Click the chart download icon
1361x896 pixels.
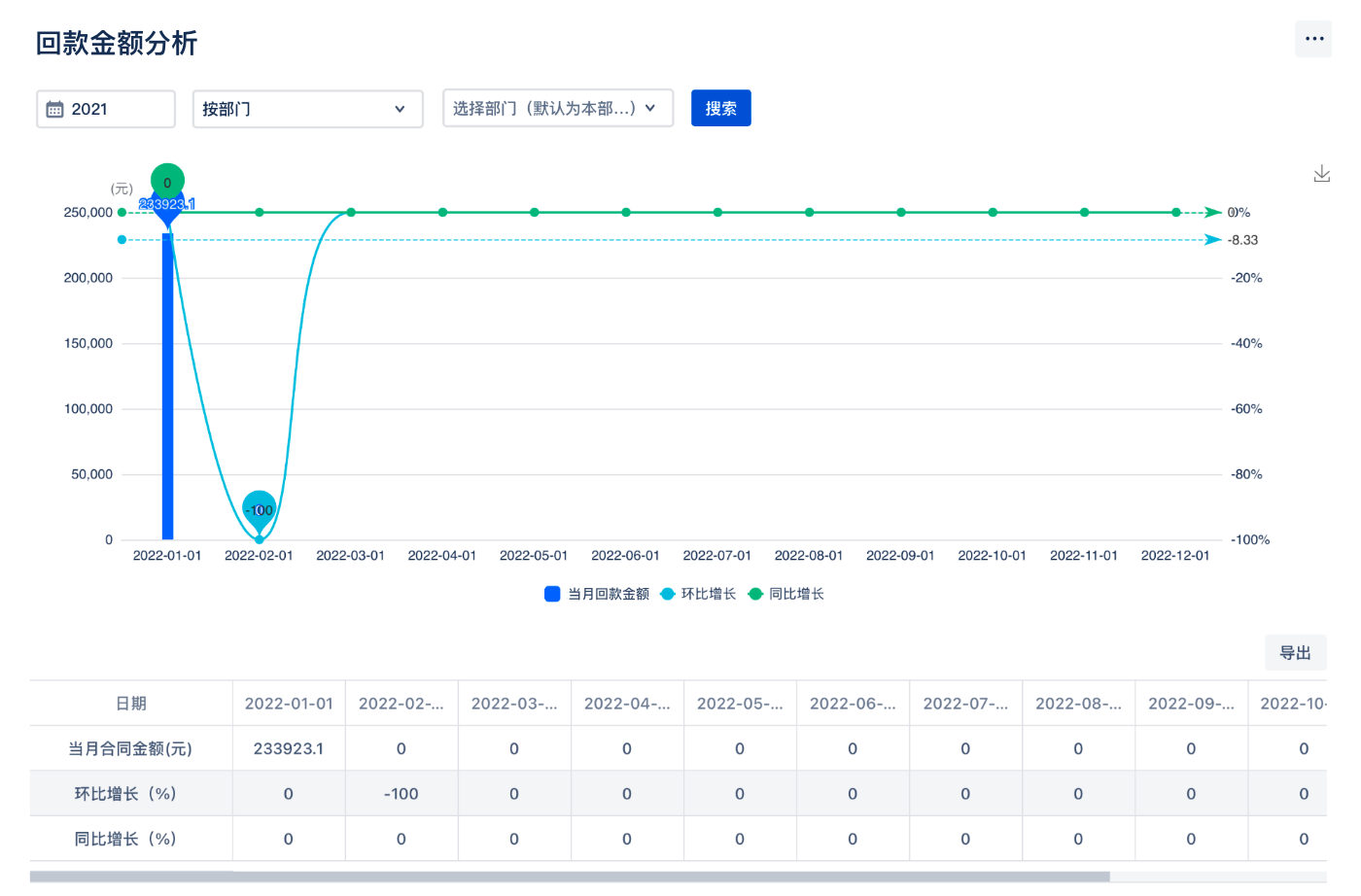(x=1321, y=174)
